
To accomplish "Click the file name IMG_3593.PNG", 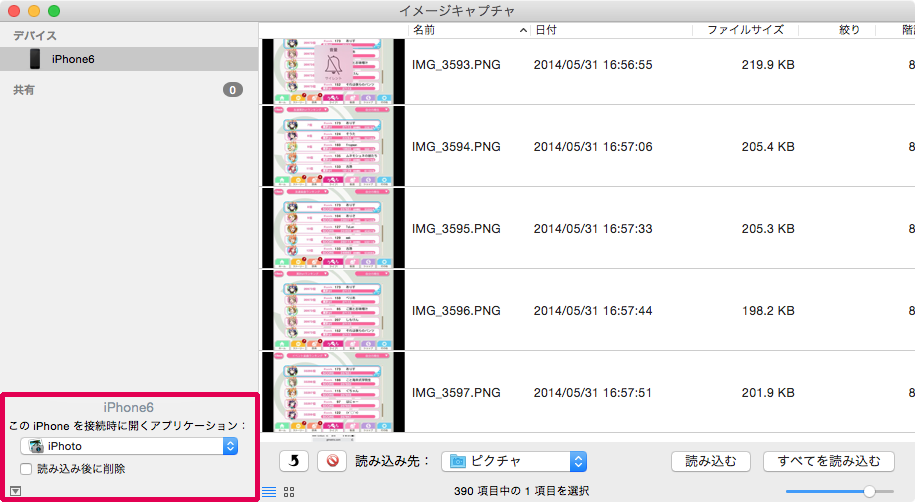I will point(456,65).
